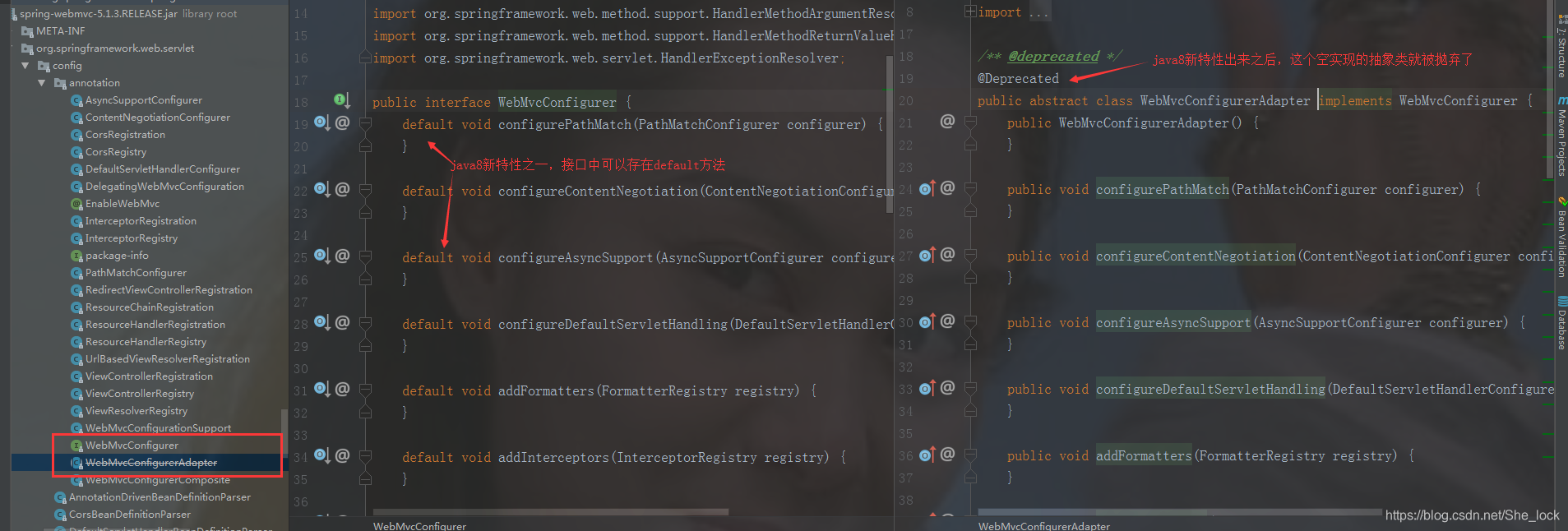The width and height of the screenshot is (1568, 531).
Task: Click InterceptorRegistry type in default addInterceptors
Action: tap(687, 457)
